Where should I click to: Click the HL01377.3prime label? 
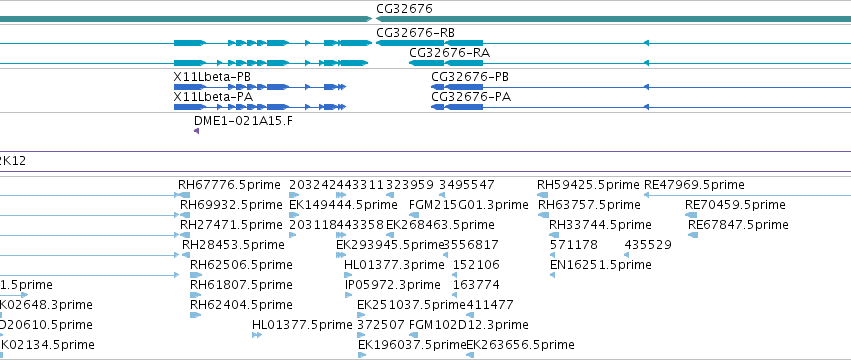[x=395, y=265]
